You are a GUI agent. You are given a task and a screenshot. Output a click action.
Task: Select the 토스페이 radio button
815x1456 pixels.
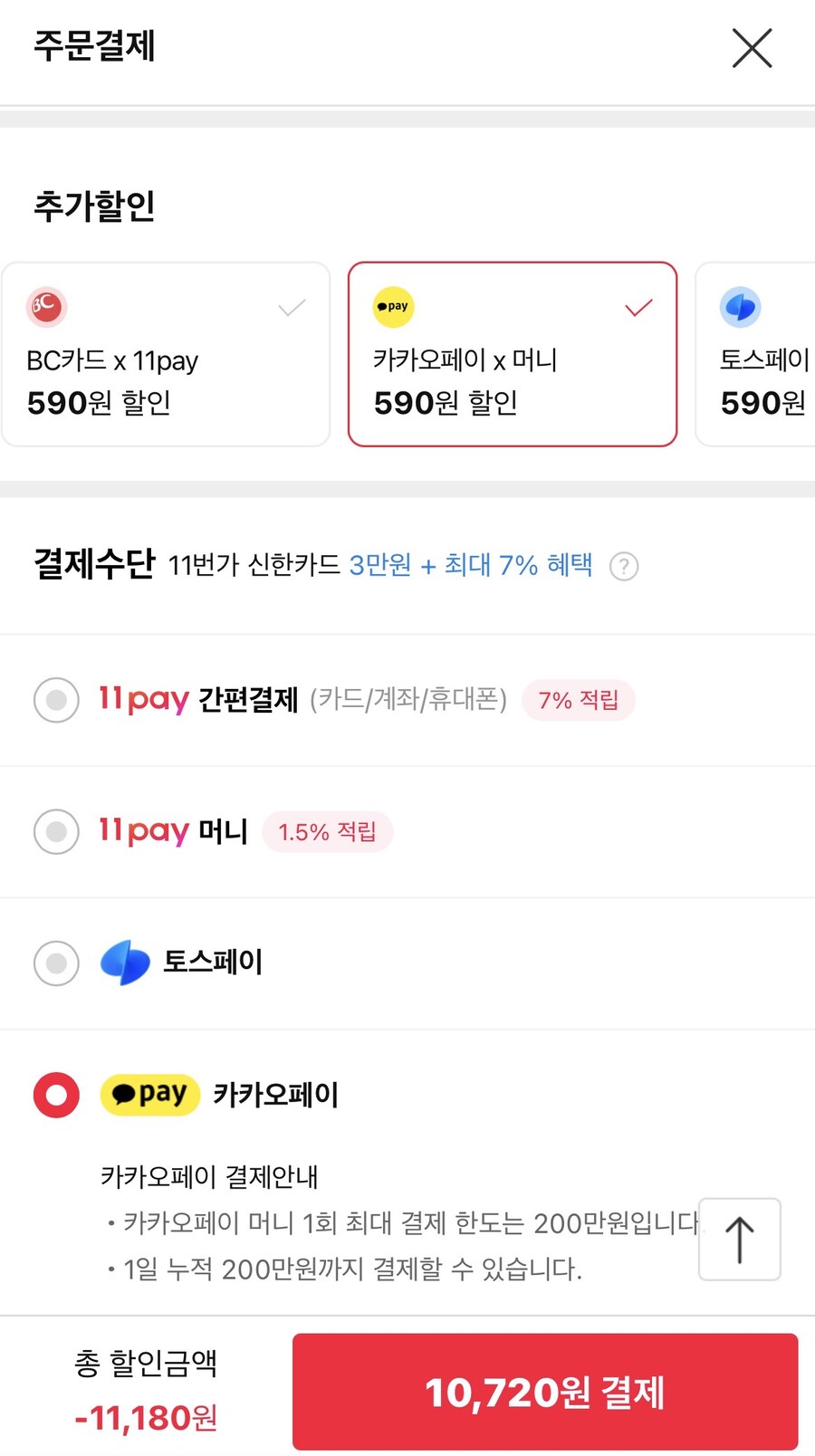pyautogui.click(x=55, y=963)
